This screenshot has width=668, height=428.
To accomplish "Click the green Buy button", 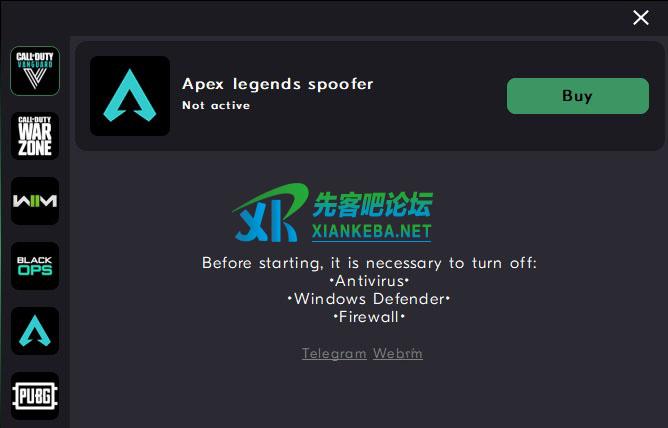I will [x=578, y=96].
